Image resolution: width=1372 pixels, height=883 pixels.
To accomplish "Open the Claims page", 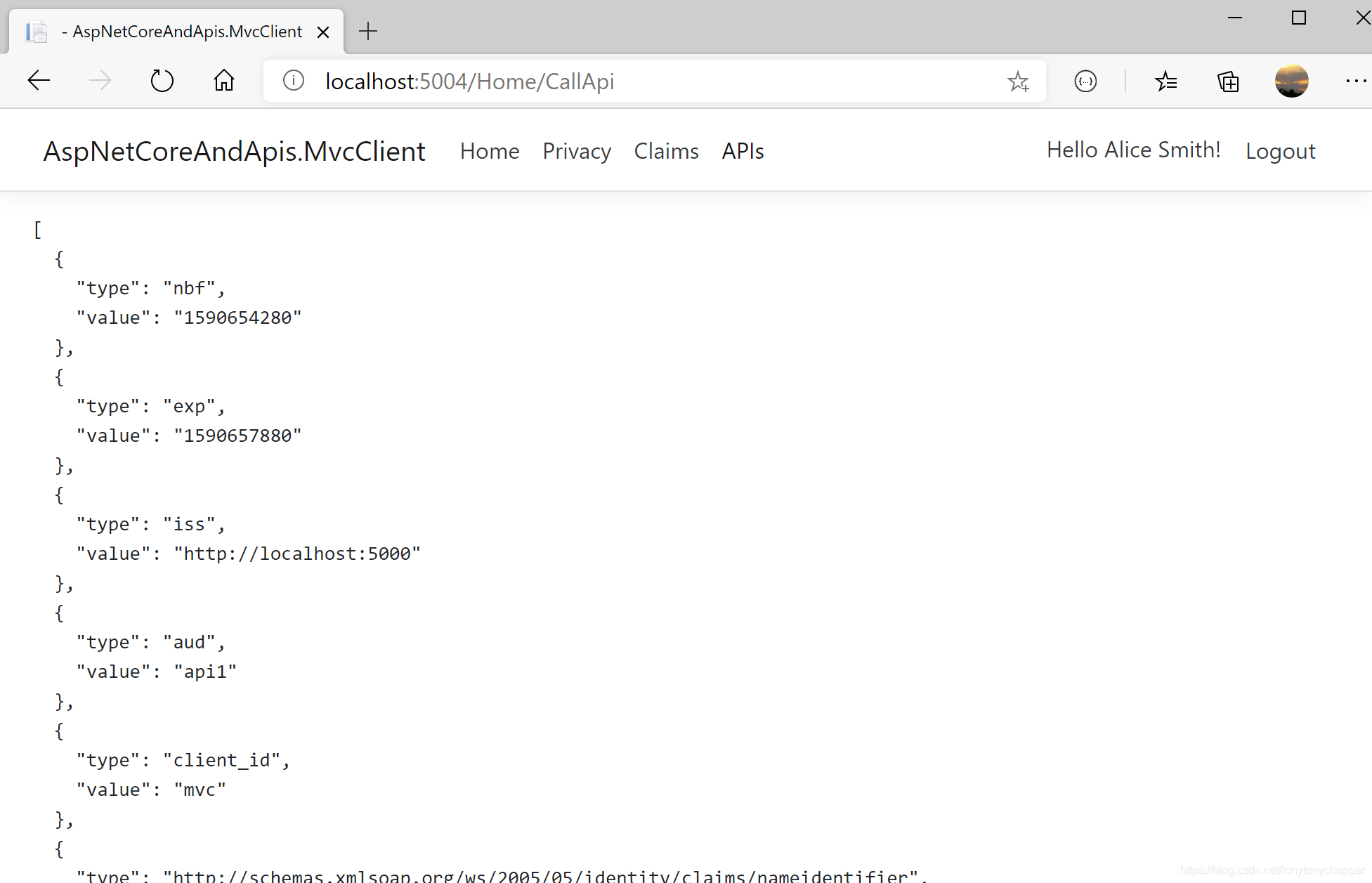I will click(x=665, y=150).
